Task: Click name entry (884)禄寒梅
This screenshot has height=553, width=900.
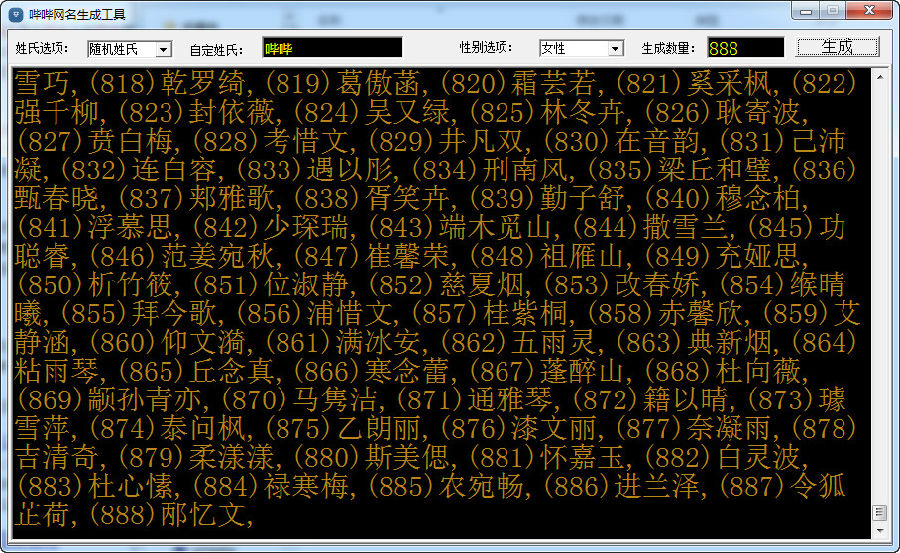Action: pos(271,487)
